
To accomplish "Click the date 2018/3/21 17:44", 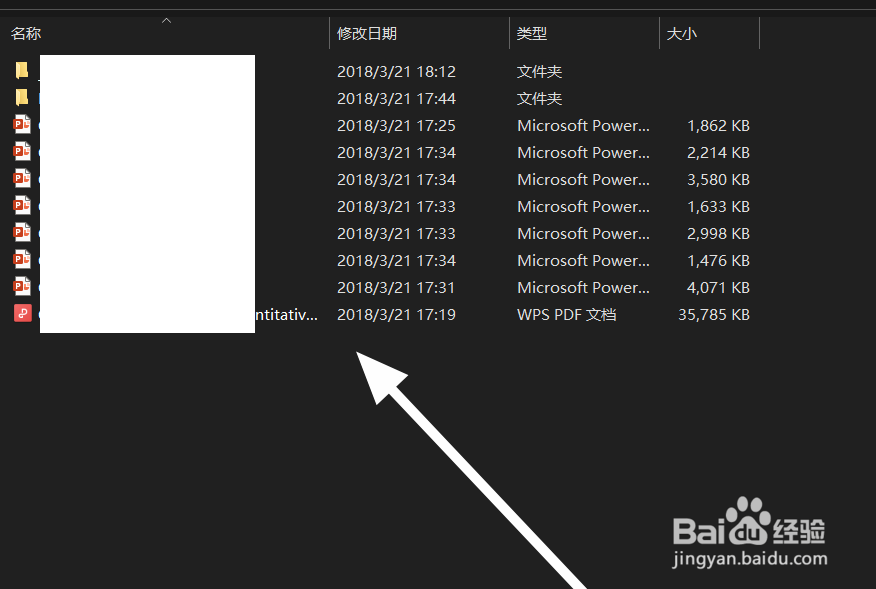I will click(x=396, y=98).
